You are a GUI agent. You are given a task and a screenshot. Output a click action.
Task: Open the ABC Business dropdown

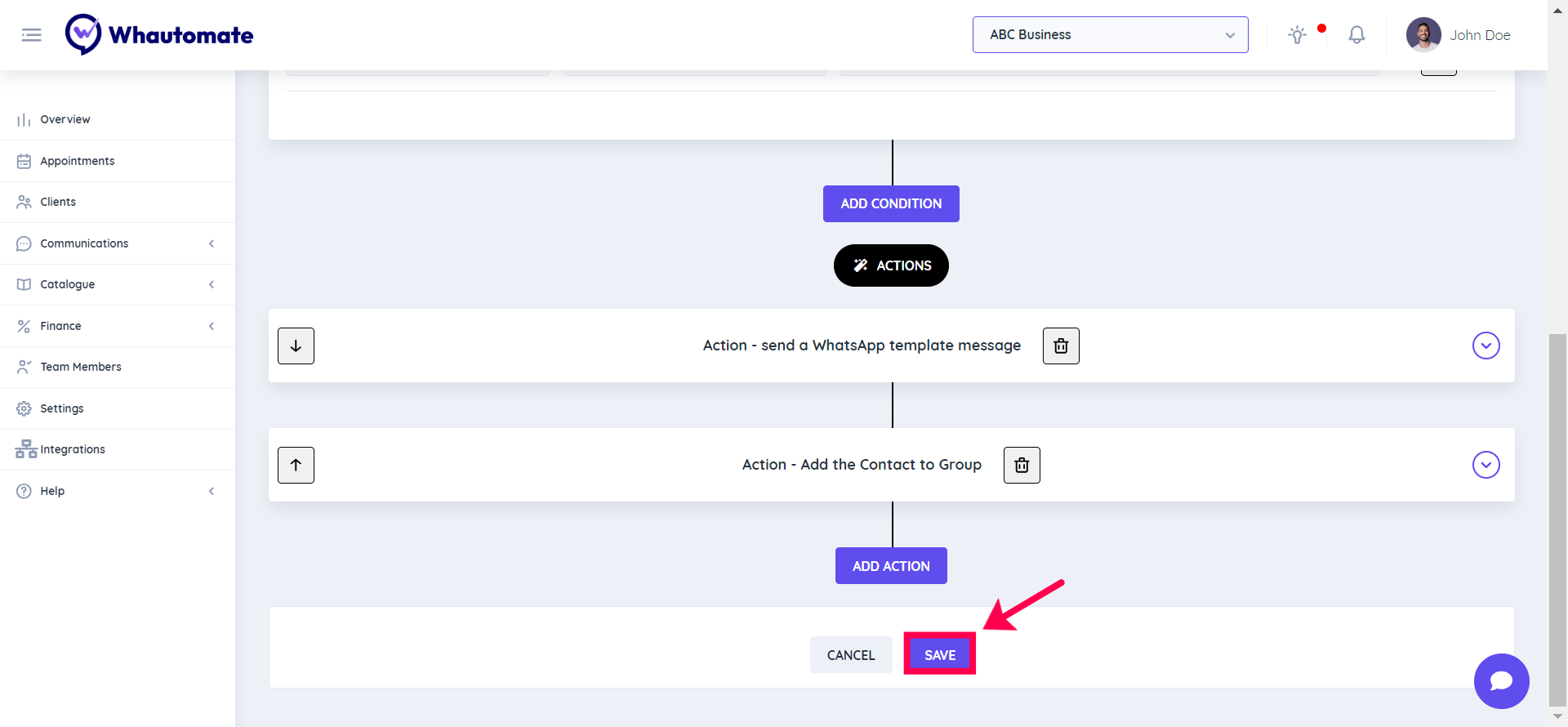point(1110,35)
